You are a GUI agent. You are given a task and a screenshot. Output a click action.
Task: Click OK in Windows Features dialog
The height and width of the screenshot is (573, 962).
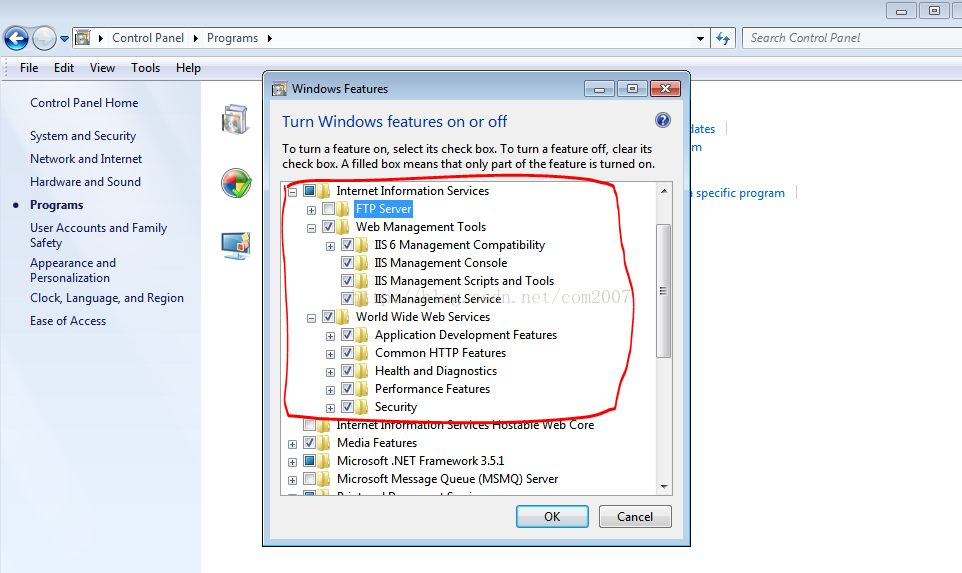[552, 517]
